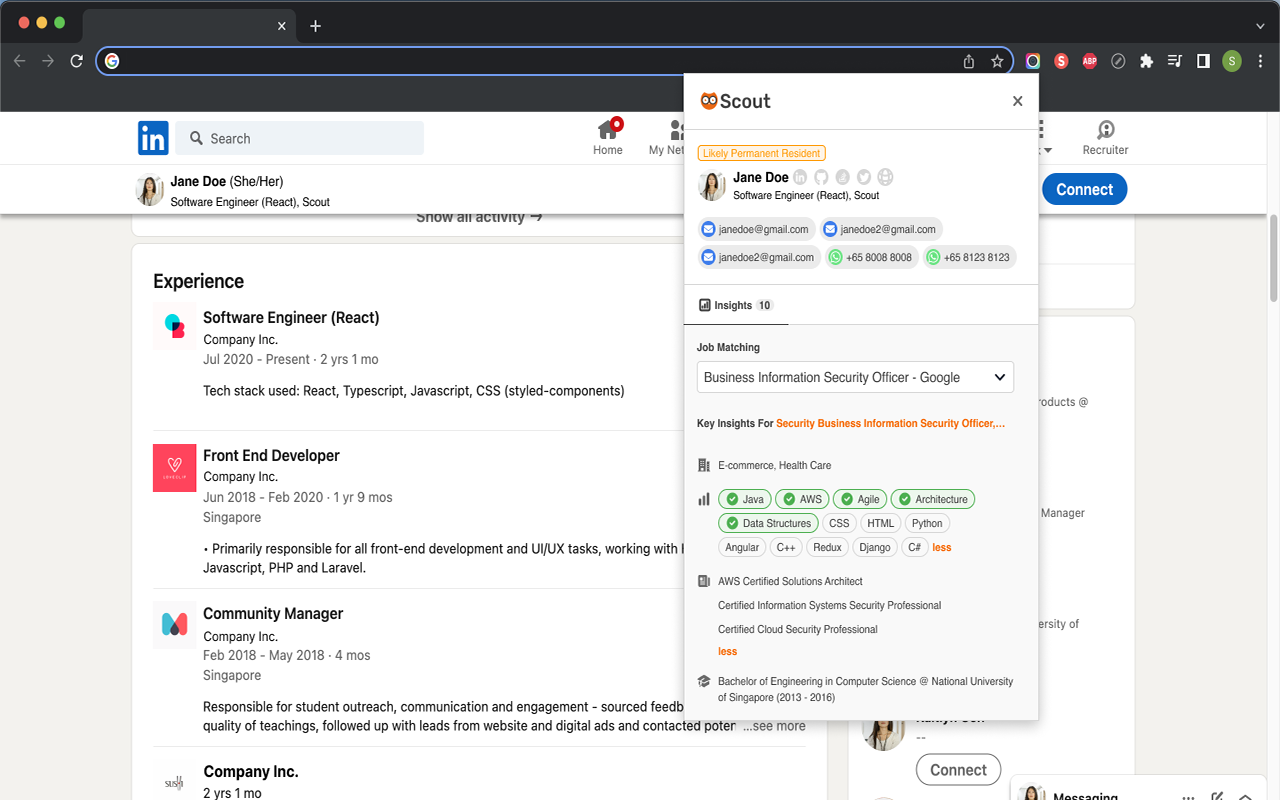Click janedoe2@gmail.com chip beside +65 8008 8008
The height and width of the screenshot is (800, 1280).
point(759,257)
